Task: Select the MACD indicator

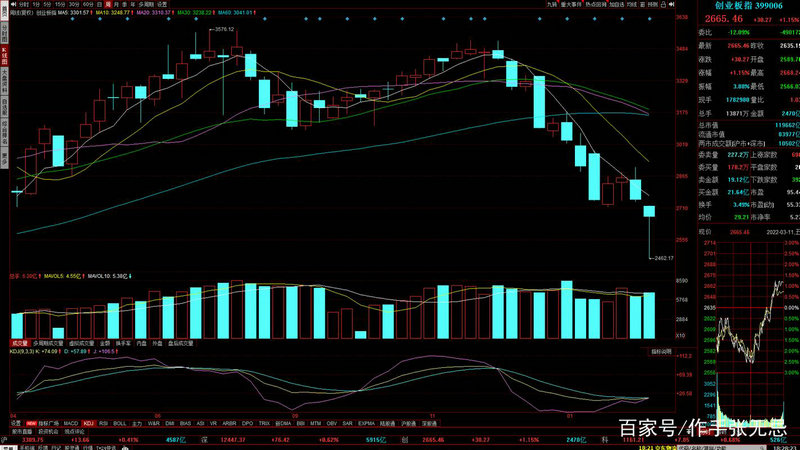Action: (69, 424)
